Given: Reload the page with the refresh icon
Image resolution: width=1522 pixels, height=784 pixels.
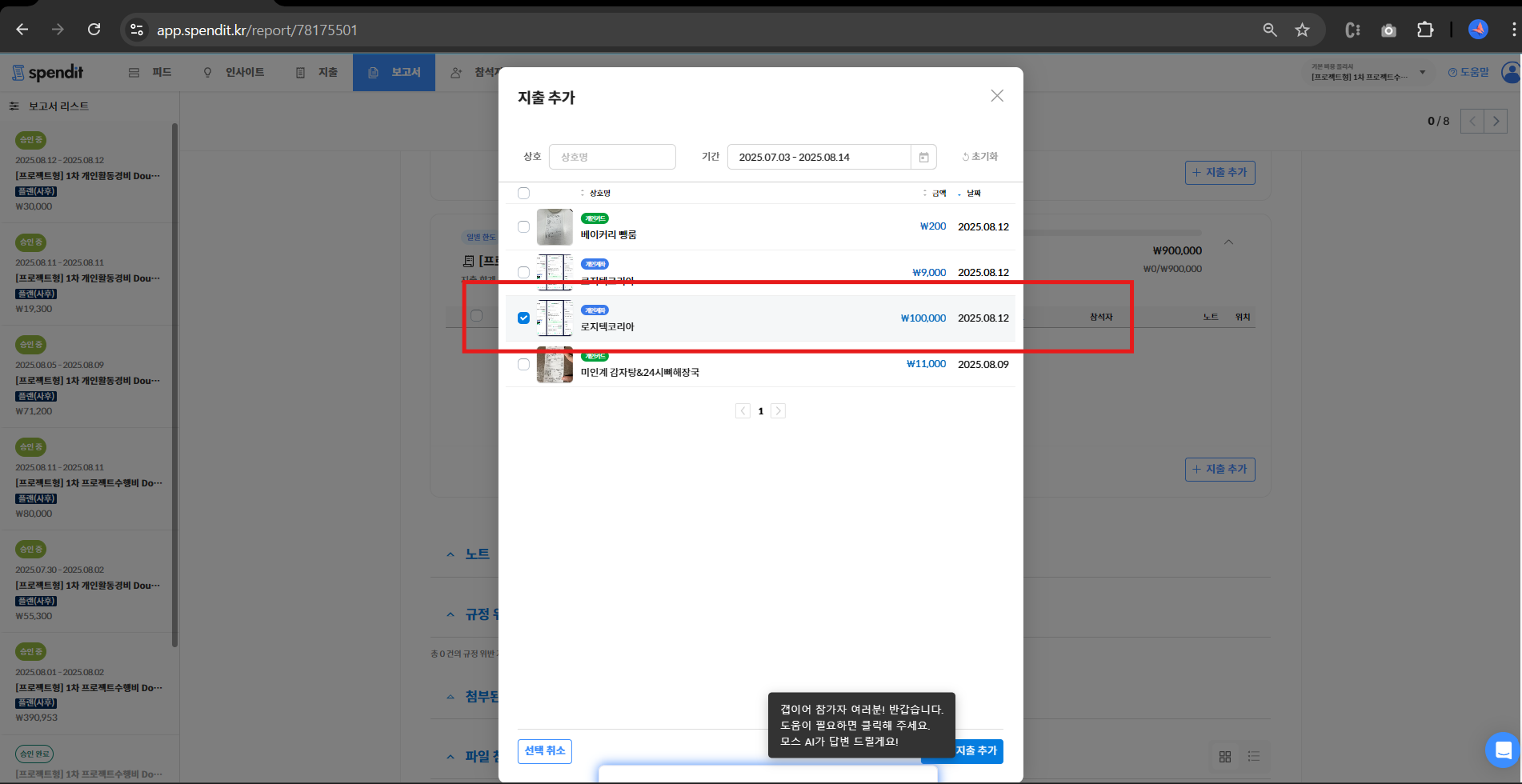Looking at the screenshot, I should [x=94, y=30].
